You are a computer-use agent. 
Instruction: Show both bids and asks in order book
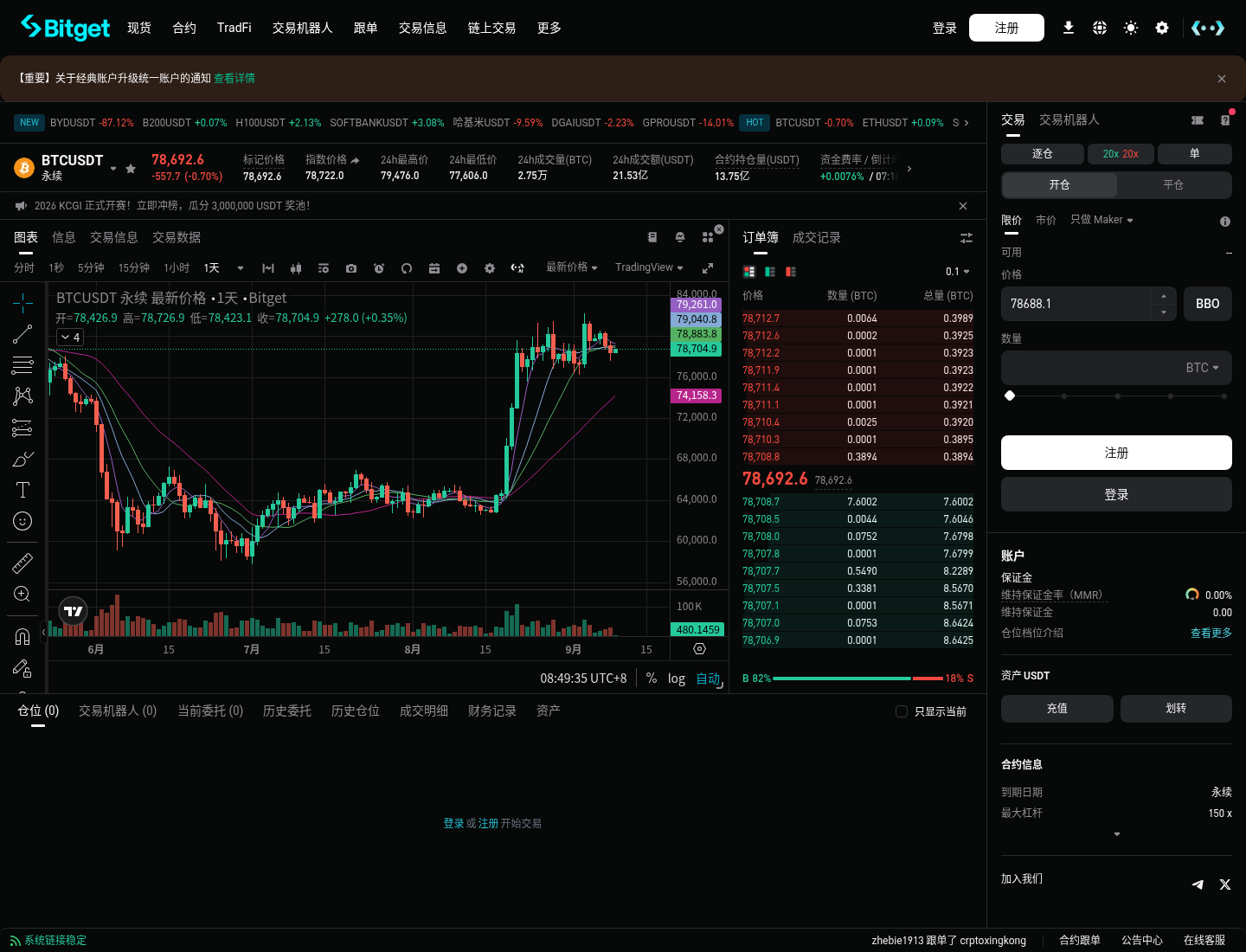(x=749, y=272)
